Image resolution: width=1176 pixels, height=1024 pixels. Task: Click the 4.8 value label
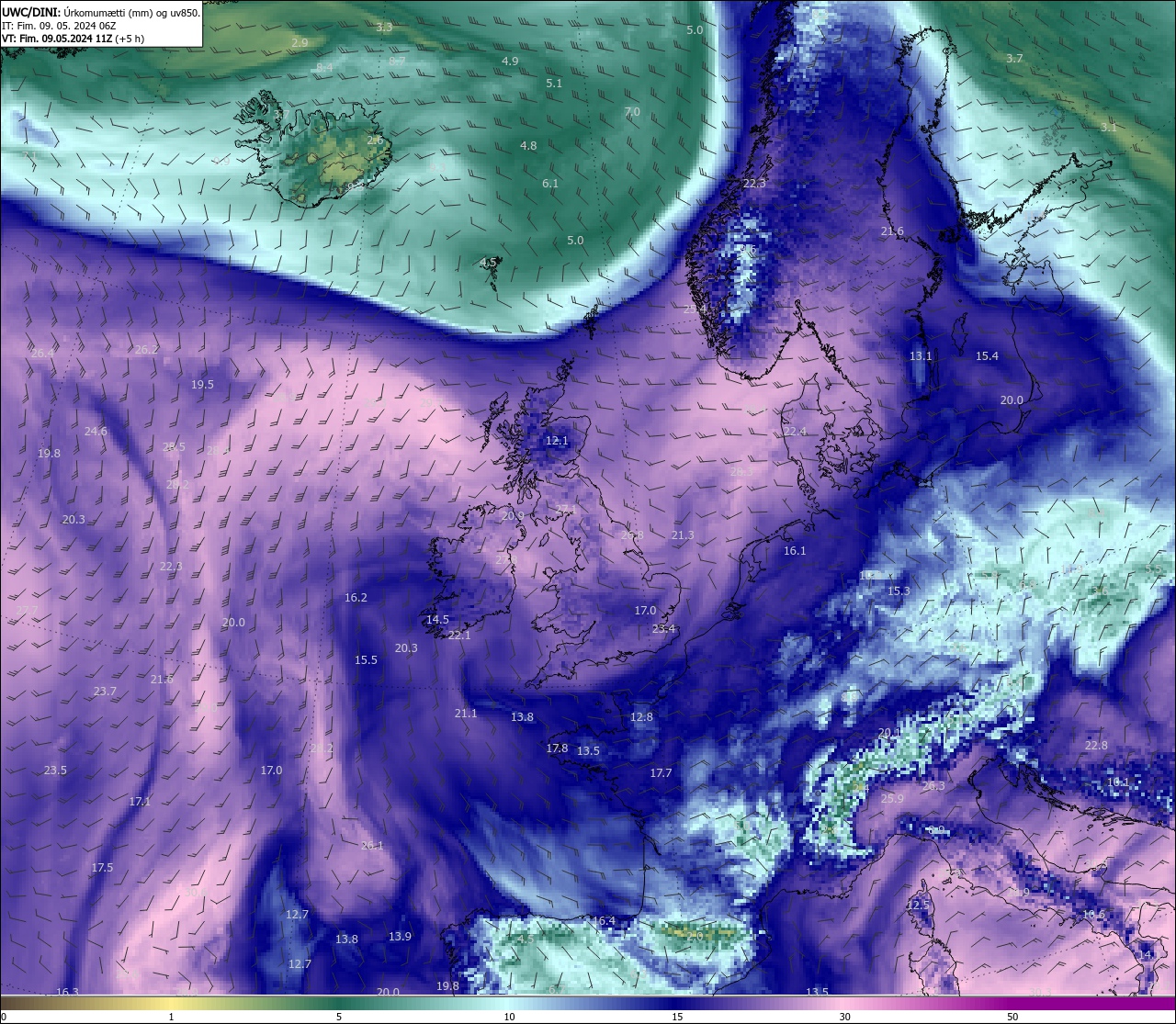(x=528, y=145)
